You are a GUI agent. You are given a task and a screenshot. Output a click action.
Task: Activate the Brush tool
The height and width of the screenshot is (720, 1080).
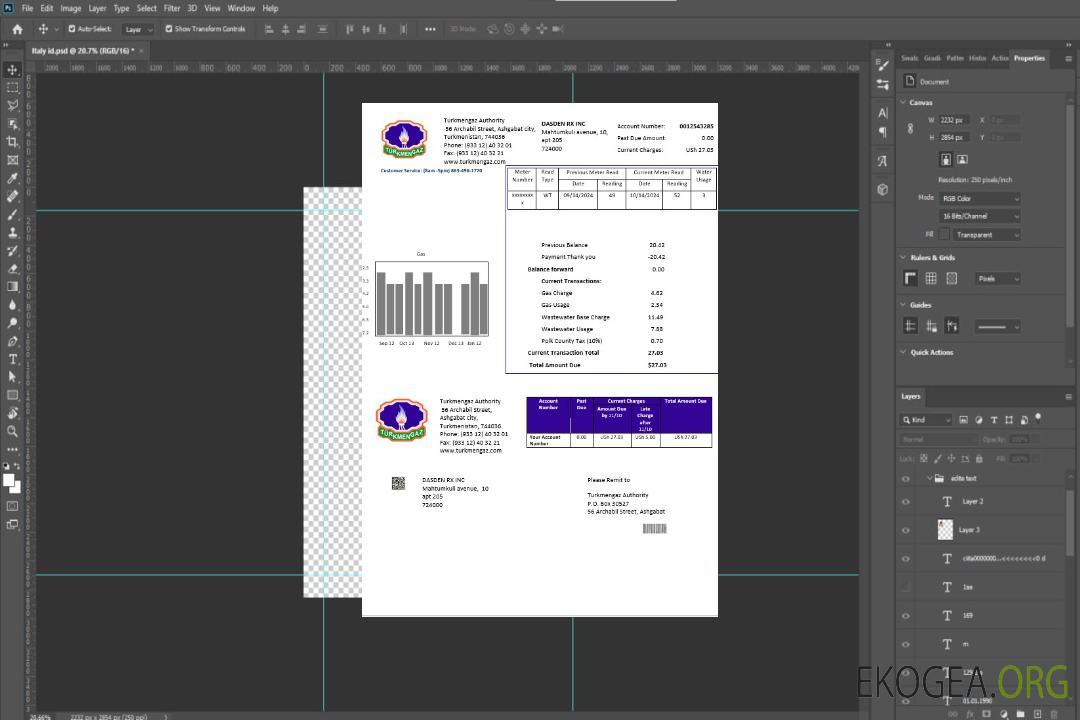tap(12, 214)
